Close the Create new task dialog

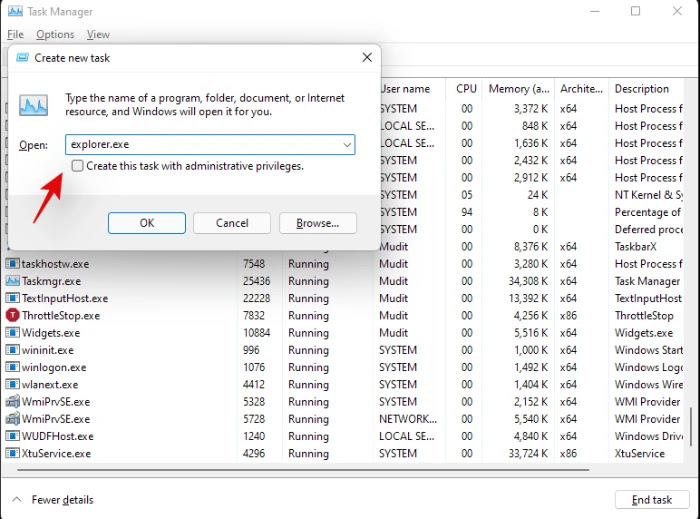[367, 58]
